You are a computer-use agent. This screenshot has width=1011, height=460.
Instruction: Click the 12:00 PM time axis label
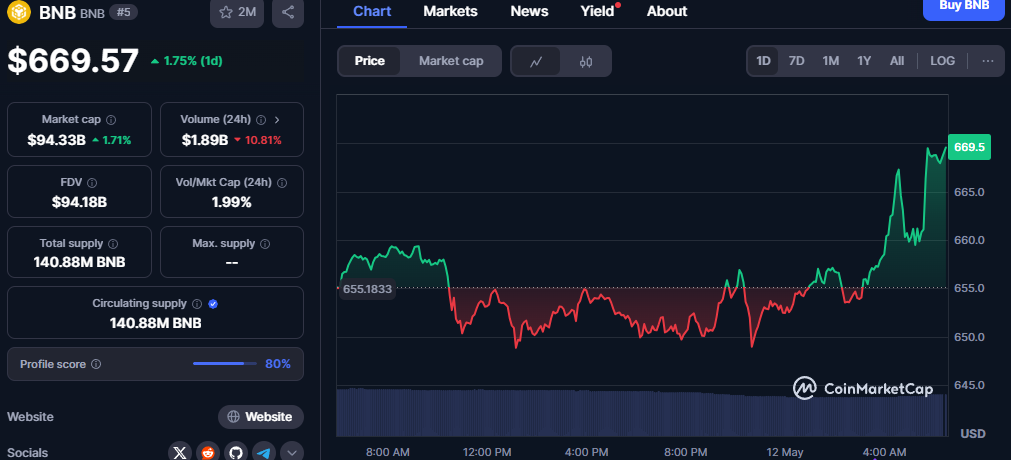pyautogui.click(x=487, y=452)
